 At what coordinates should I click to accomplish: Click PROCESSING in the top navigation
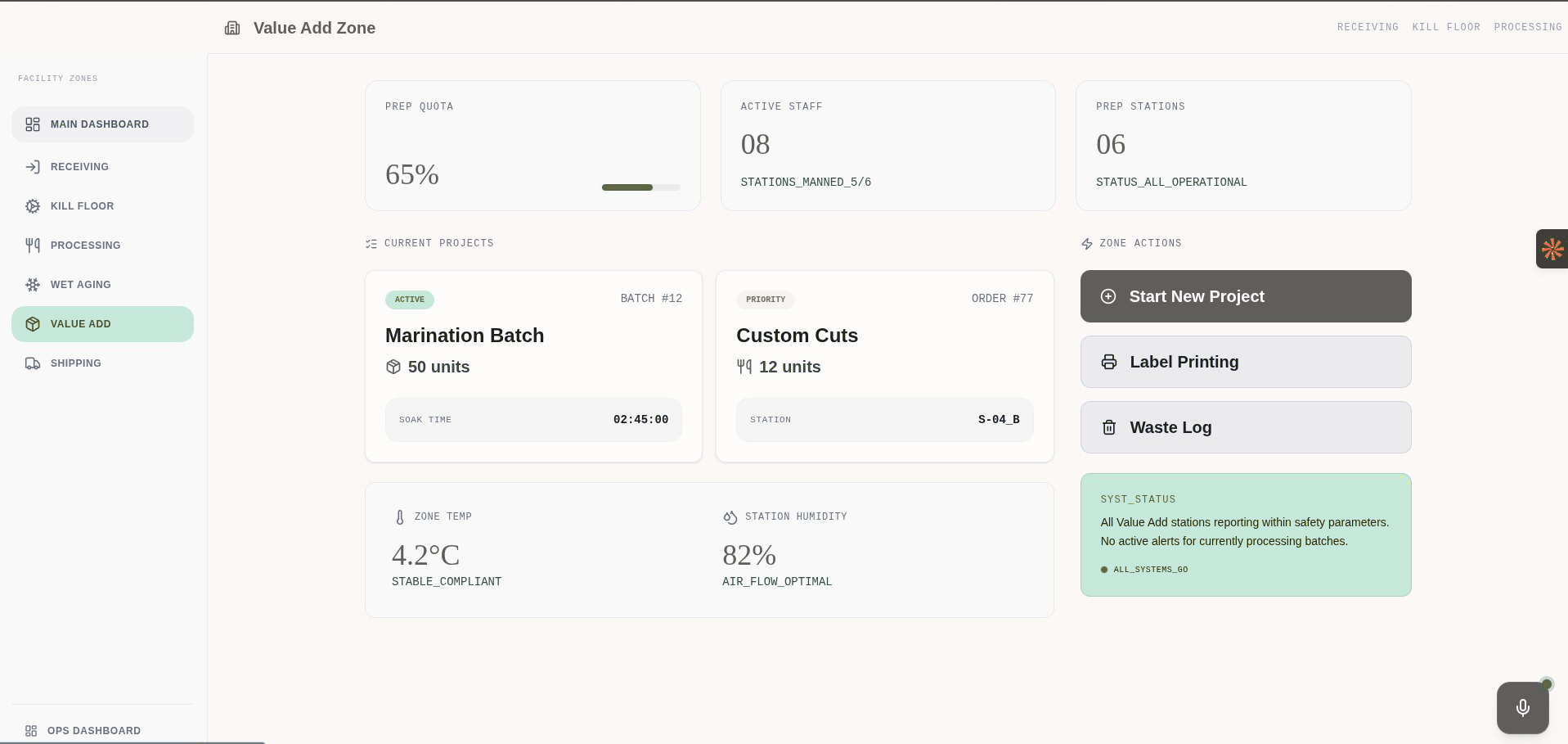pyautogui.click(x=1528, y=27)
